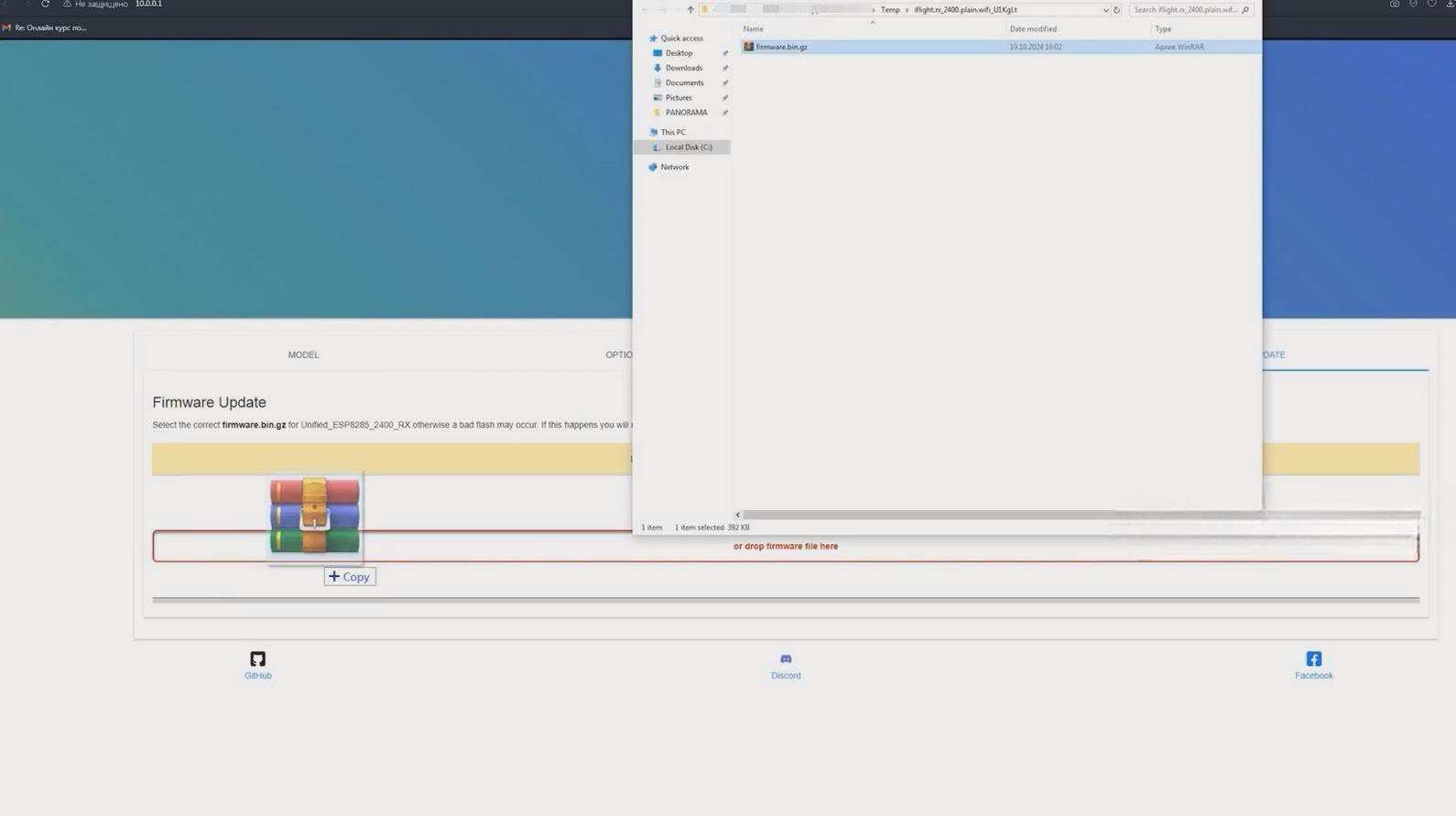Screen dimensions: 1456x816
Task: Select This PC in navigation pane
Action: 672,132
